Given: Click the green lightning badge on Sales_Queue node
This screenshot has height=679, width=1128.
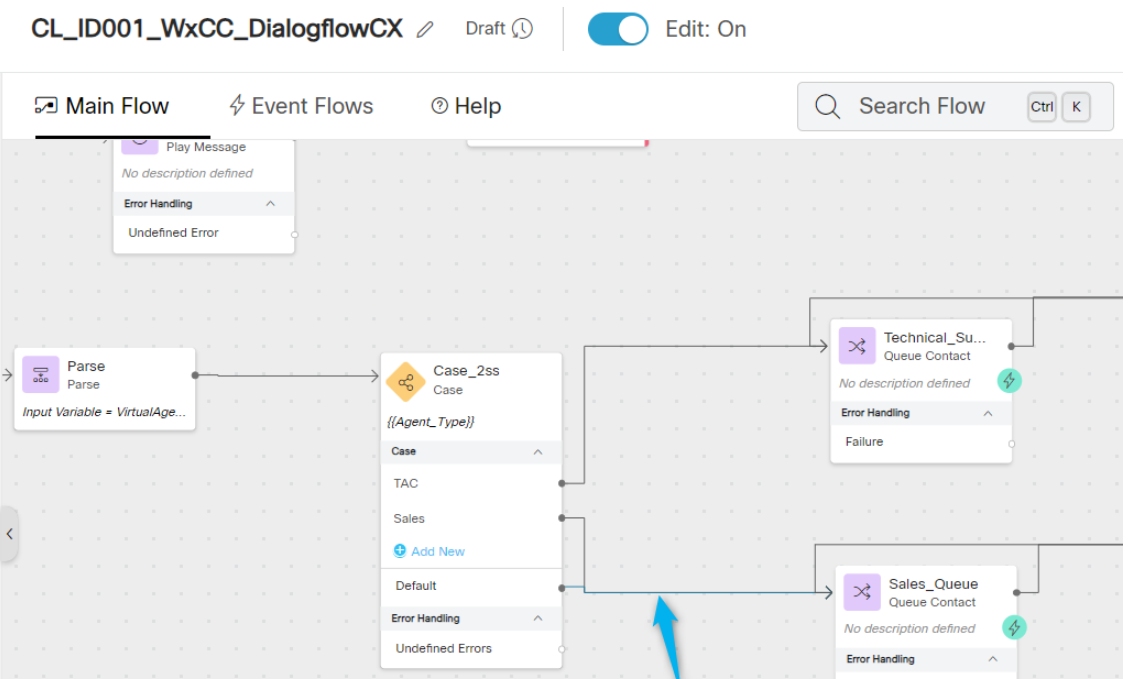Looking at the screenshot, I should (x=1014, y=627).
